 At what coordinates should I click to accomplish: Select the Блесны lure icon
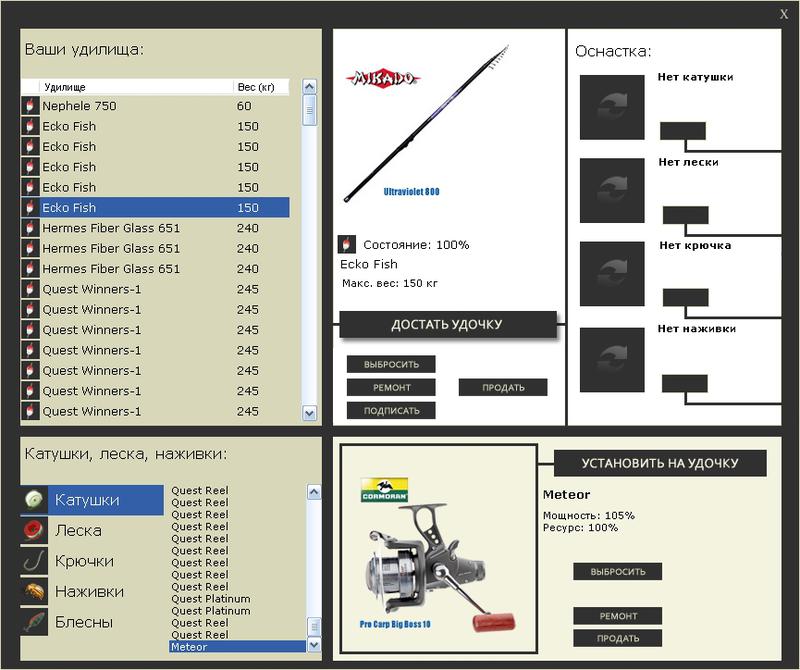[x=34, y=622]
